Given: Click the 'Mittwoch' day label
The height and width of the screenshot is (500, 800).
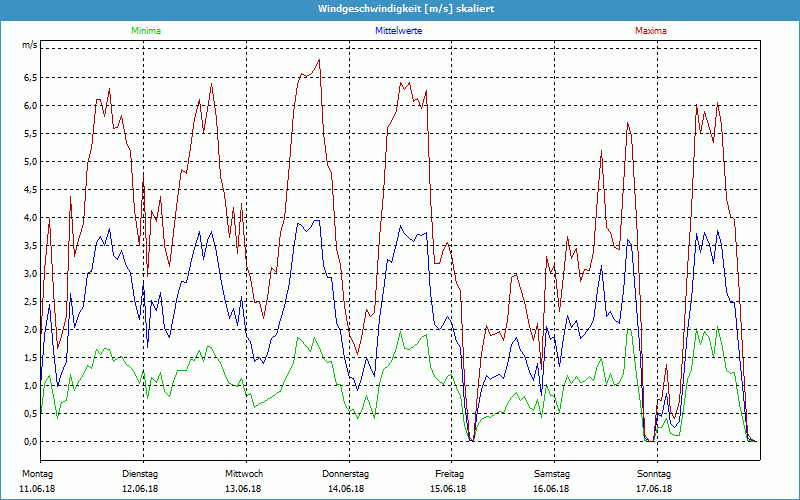Looking at the screenshot, I should (244, 474).
